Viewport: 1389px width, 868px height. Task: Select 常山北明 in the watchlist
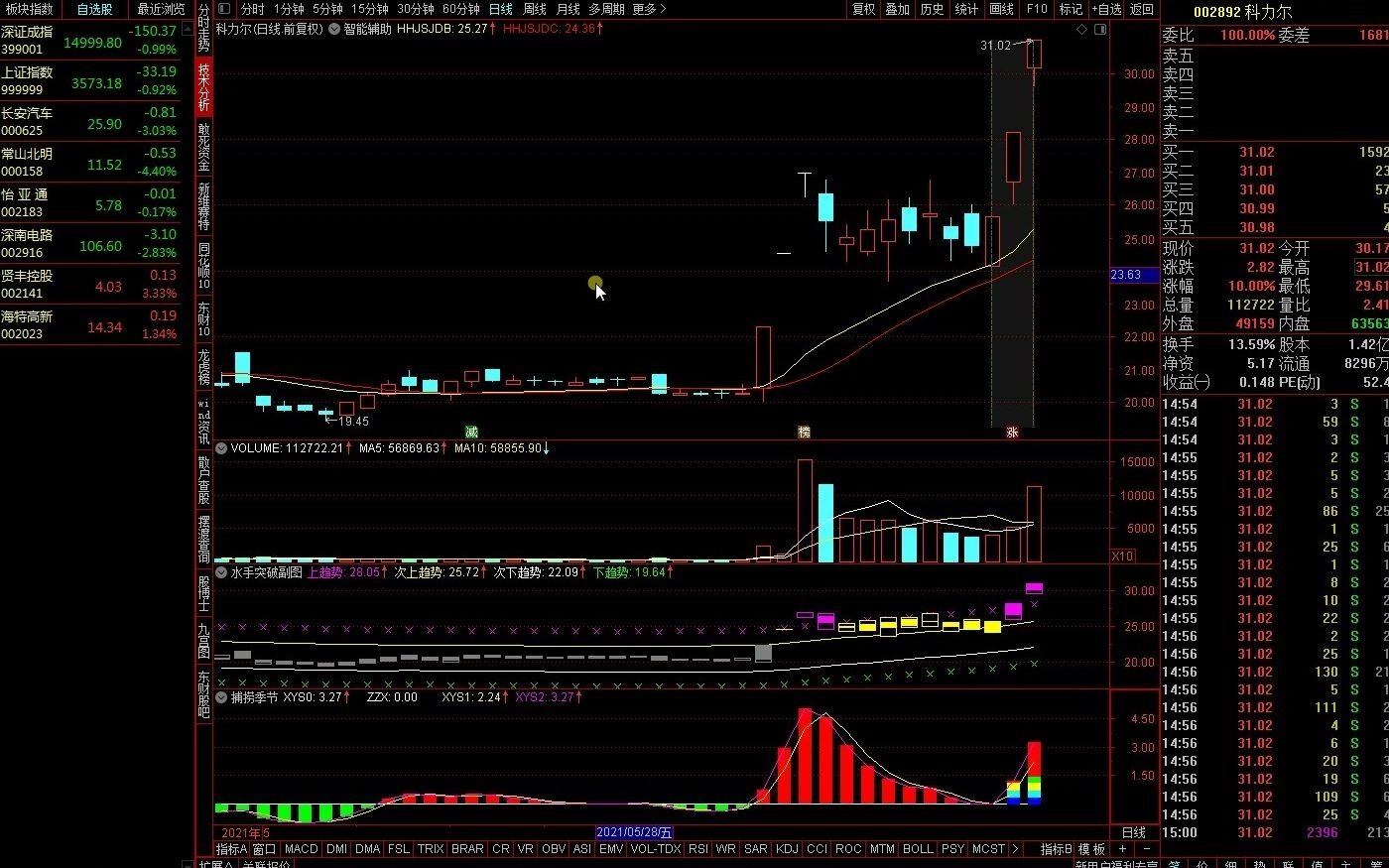[x=90, y=162]
